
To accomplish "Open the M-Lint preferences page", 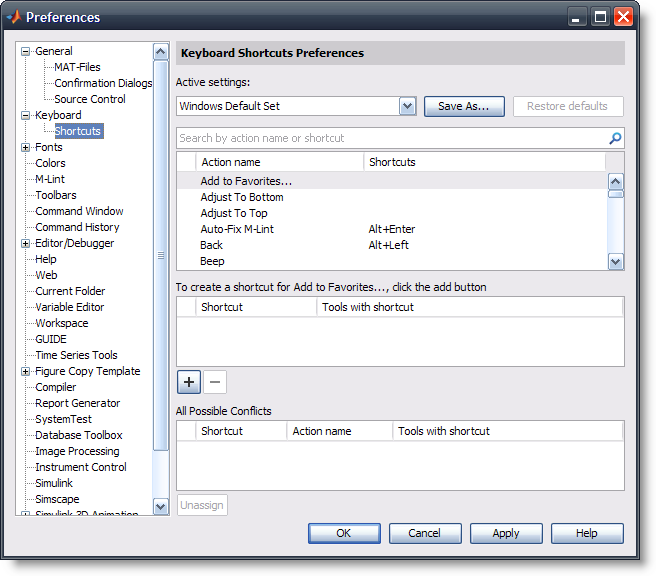I will (50, 179).
